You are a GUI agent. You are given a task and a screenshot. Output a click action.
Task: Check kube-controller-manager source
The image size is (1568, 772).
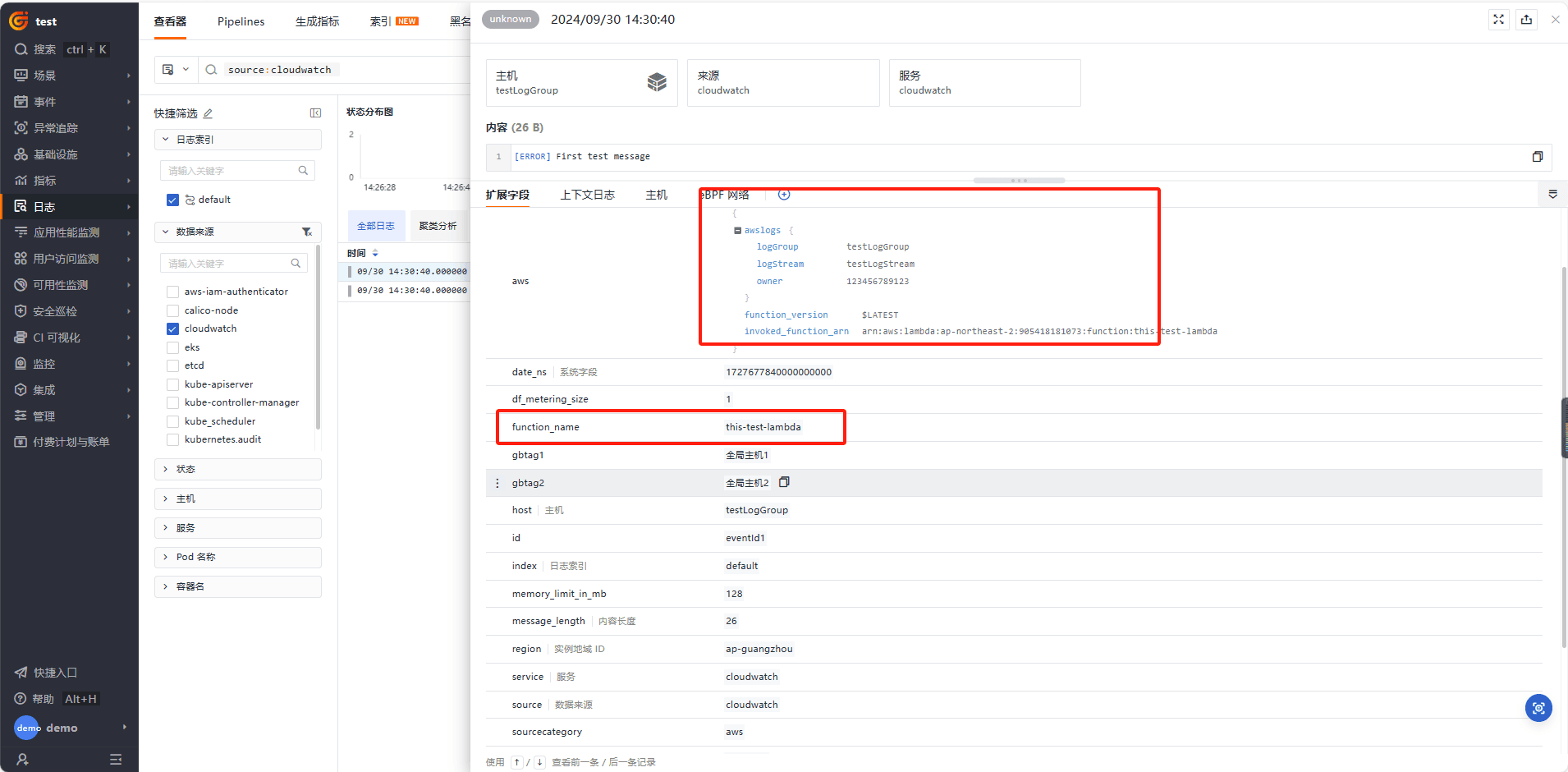[172, 402]
